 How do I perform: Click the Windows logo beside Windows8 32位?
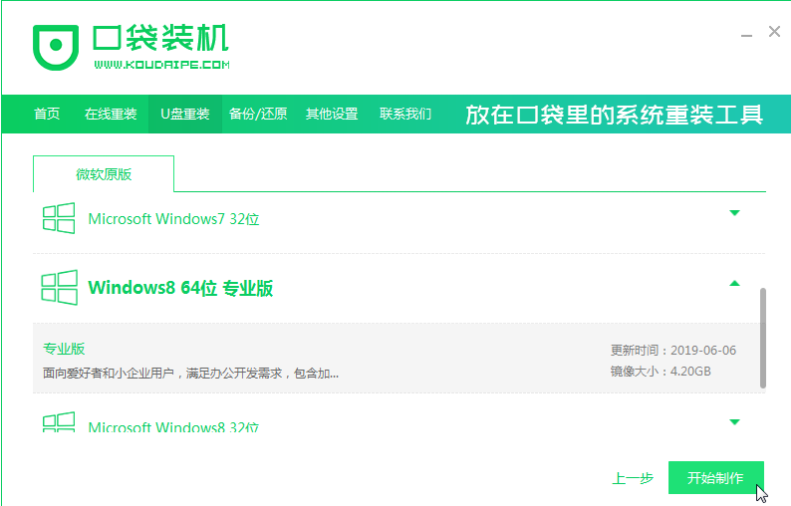click(x=59, y=422)
